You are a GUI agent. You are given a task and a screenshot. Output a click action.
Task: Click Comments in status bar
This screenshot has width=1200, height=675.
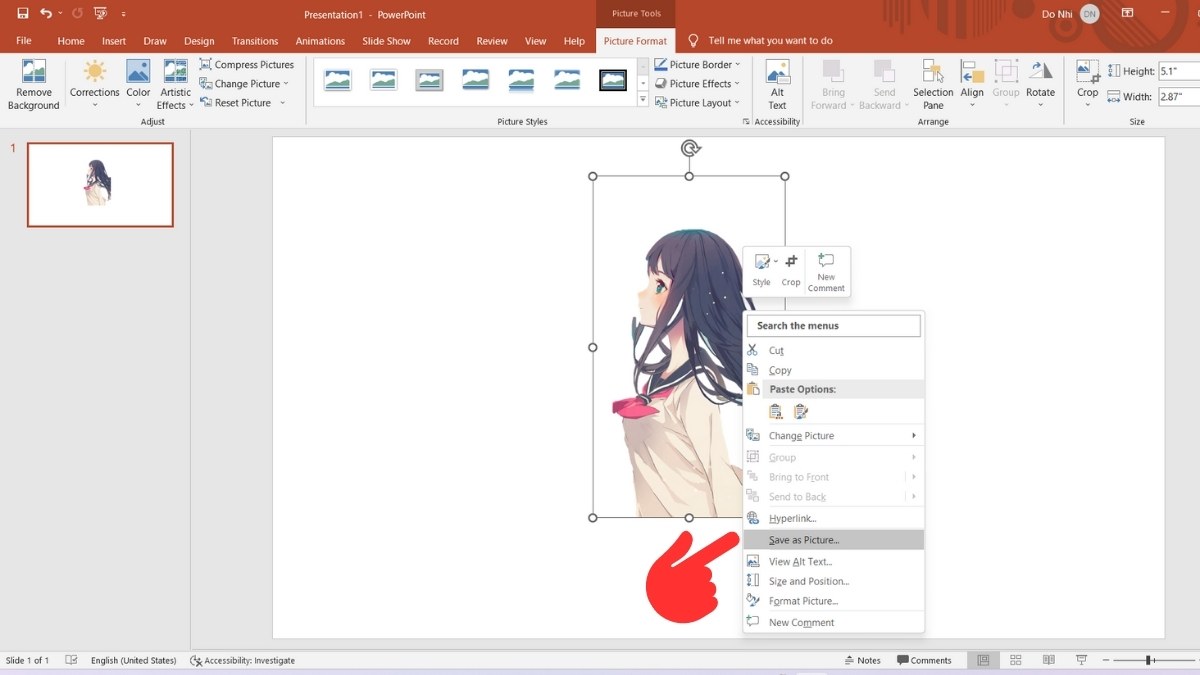click(924, 660)
